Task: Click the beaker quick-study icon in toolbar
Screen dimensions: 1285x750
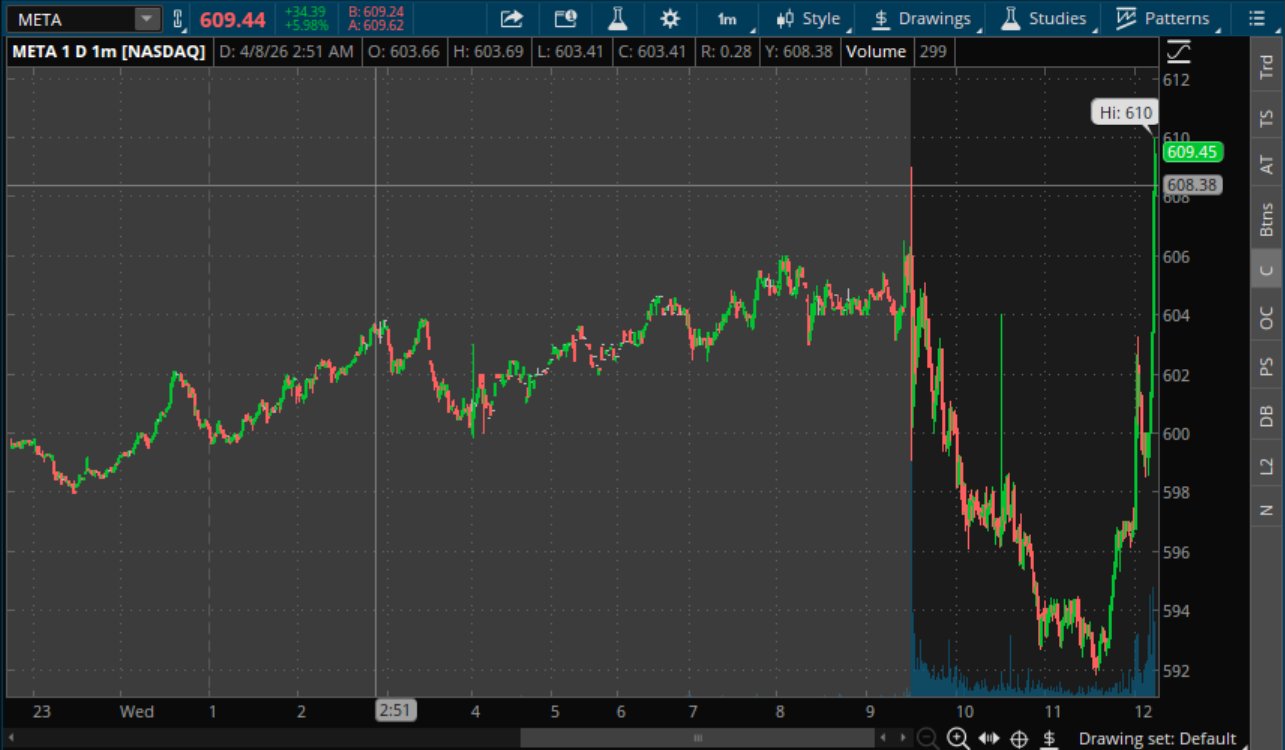Action: (617, 17)
